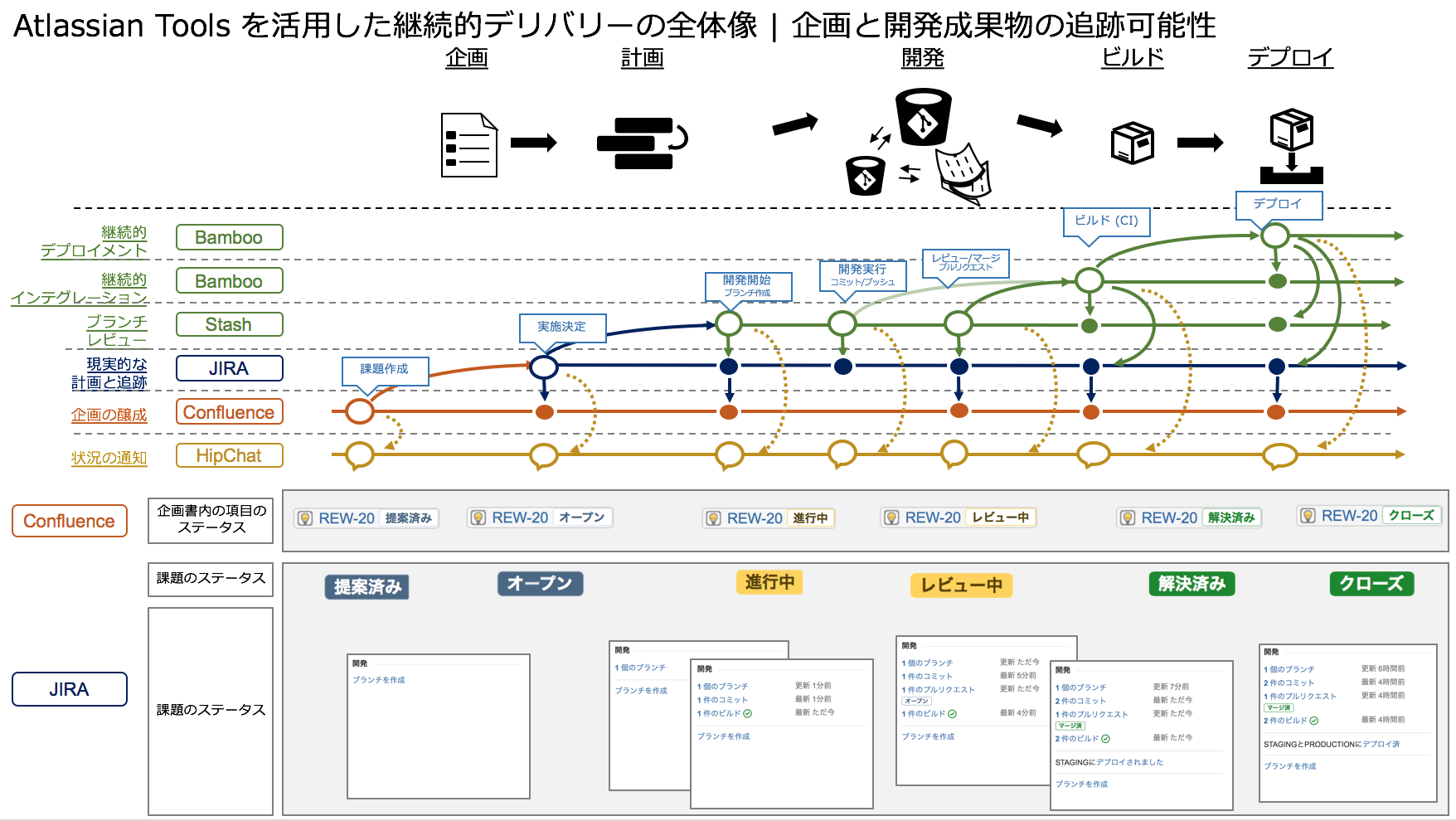The height and width of the screenshot is (821, 1456).
Task: Click the yellow HipChat button
Action: 230,455
